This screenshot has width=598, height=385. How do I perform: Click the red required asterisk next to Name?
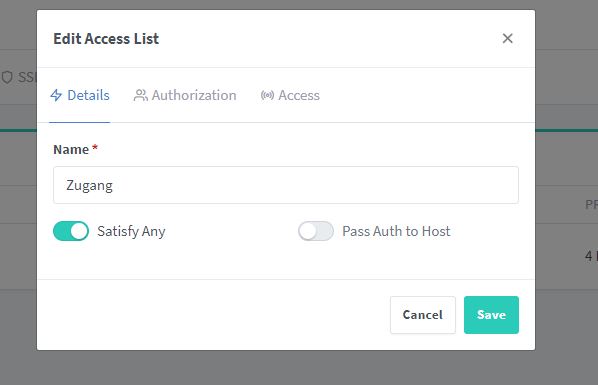click(95, 147)
